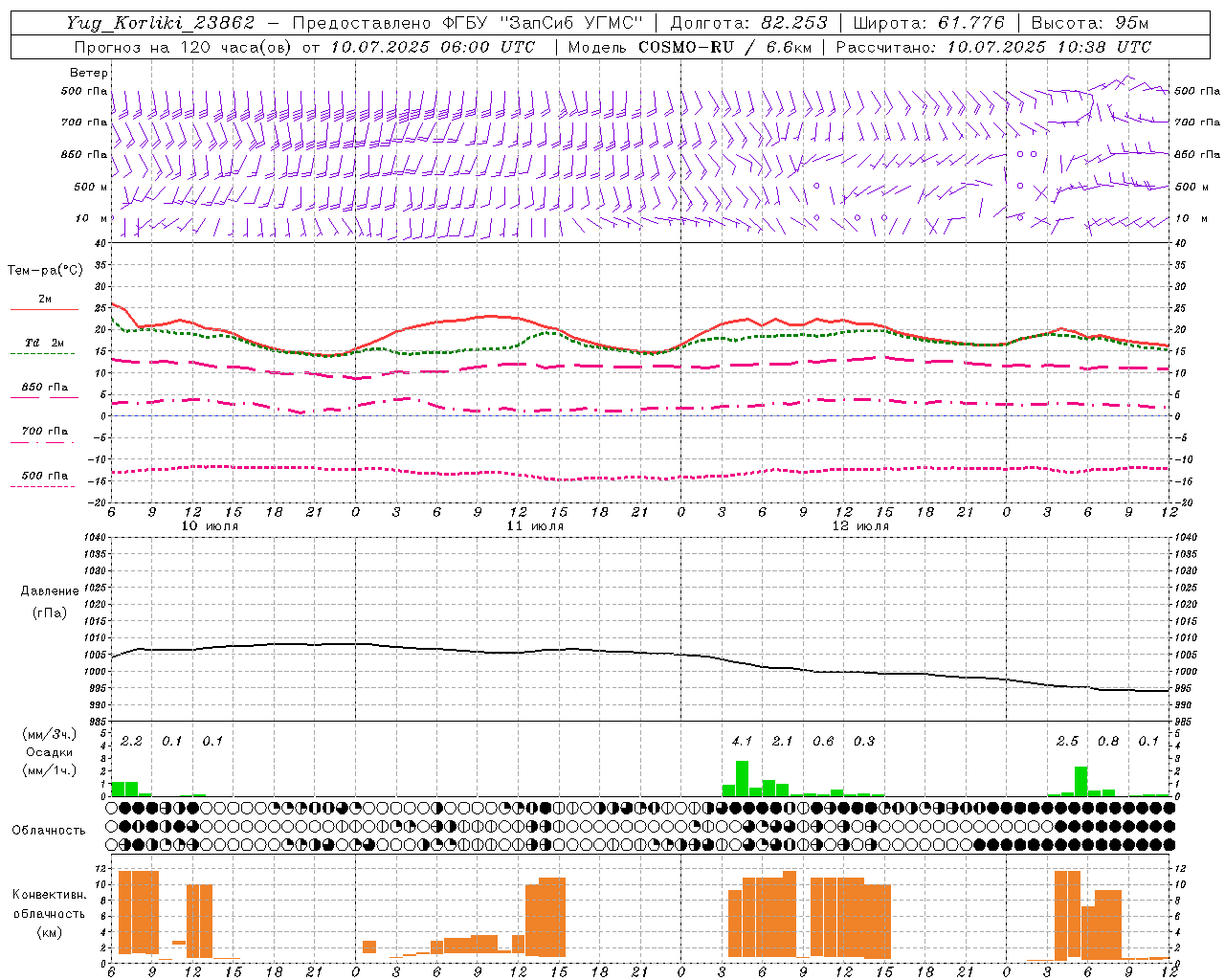
Task: Select the 0.3 precipitation total value
Action: coord(863,741)
